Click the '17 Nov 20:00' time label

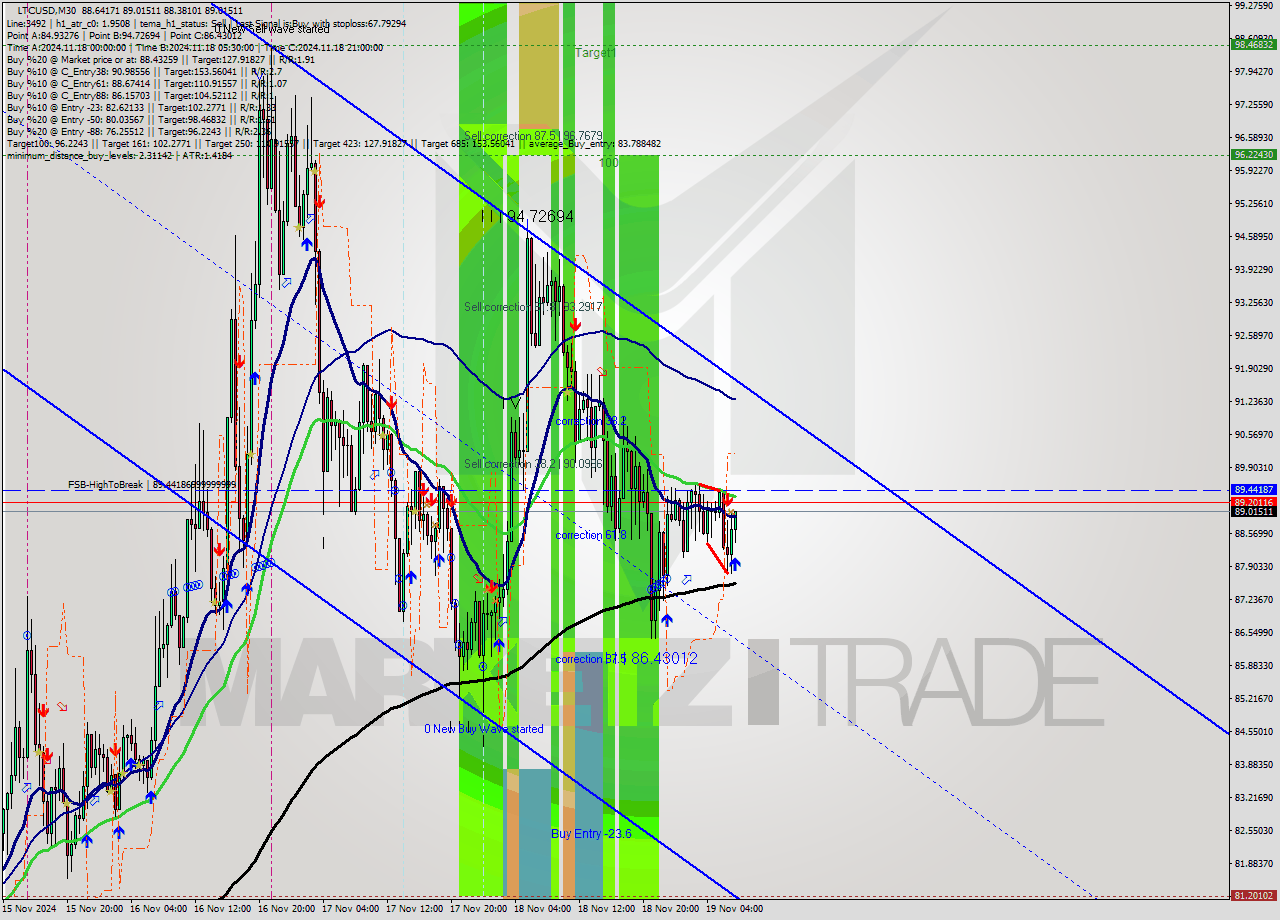(x=479, y=909)
